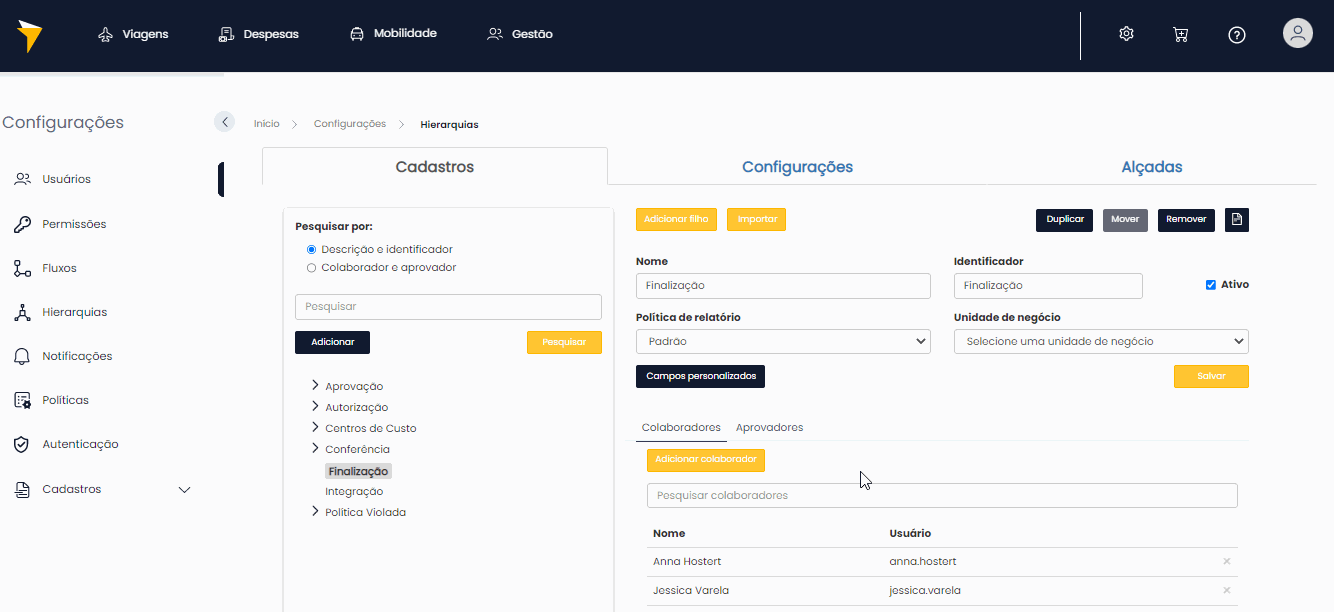Click the Cadastros sidebar file icon
This screenshot has width=1334, height=612.
pos(22,490)
